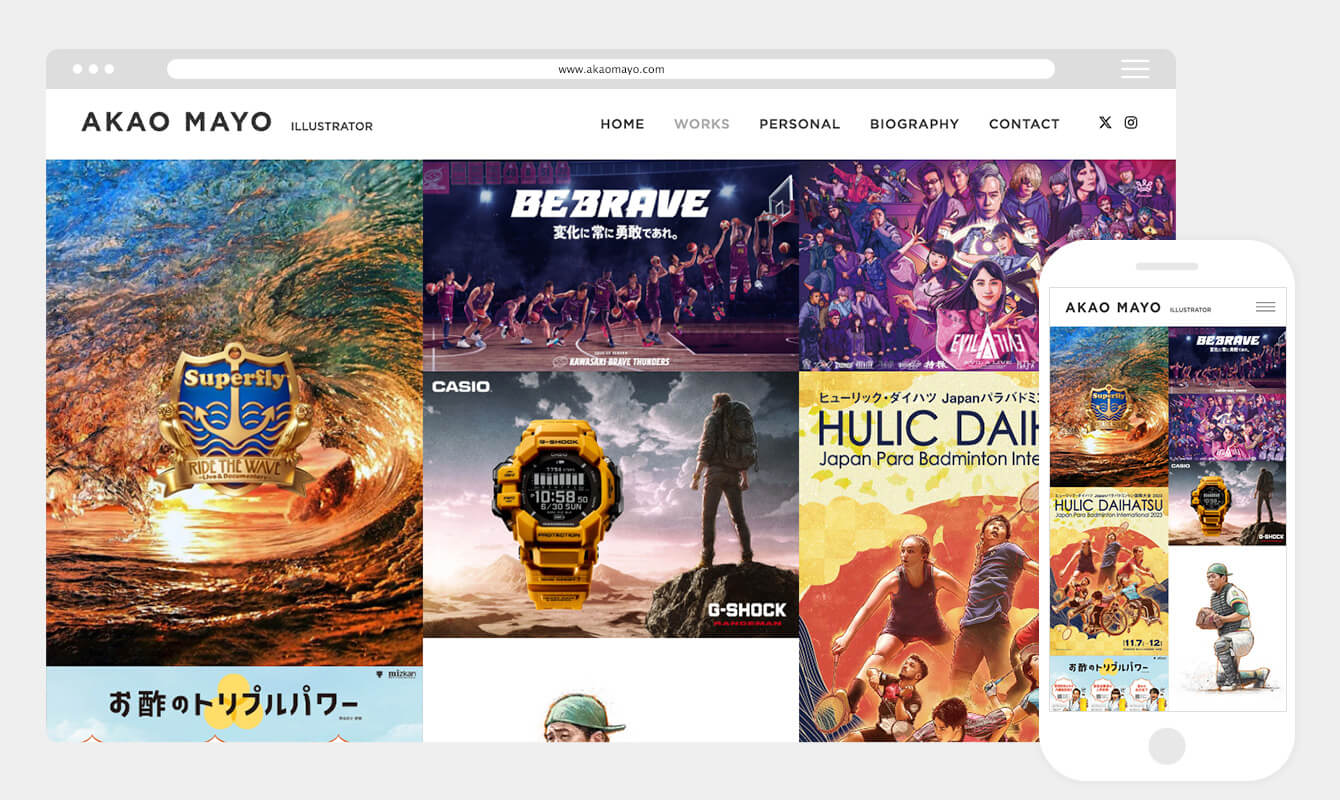Open the baseball catcher illustration on phone
This screenshot has width=1340, height=800.
(x=1227, y=627)
